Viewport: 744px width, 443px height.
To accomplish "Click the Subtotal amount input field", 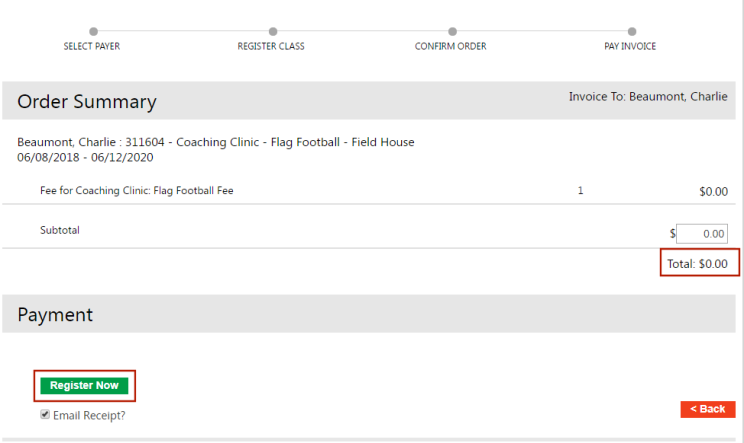I will [701, 233].
